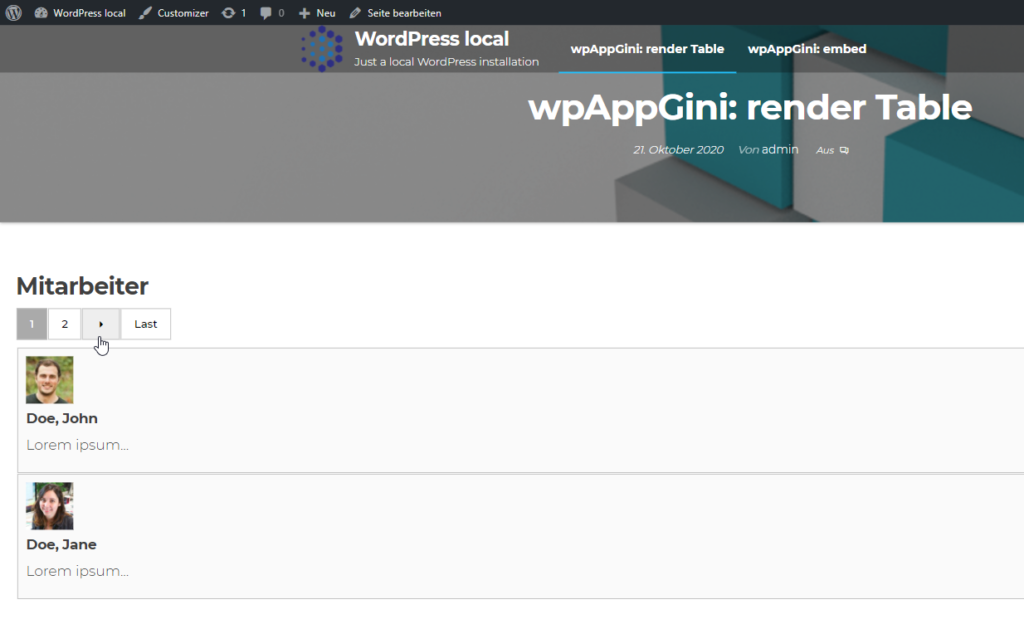Click Lorem ipsum text under Doe, Jane
This screenshot has height=624, width=1024.
click(78, 571)
